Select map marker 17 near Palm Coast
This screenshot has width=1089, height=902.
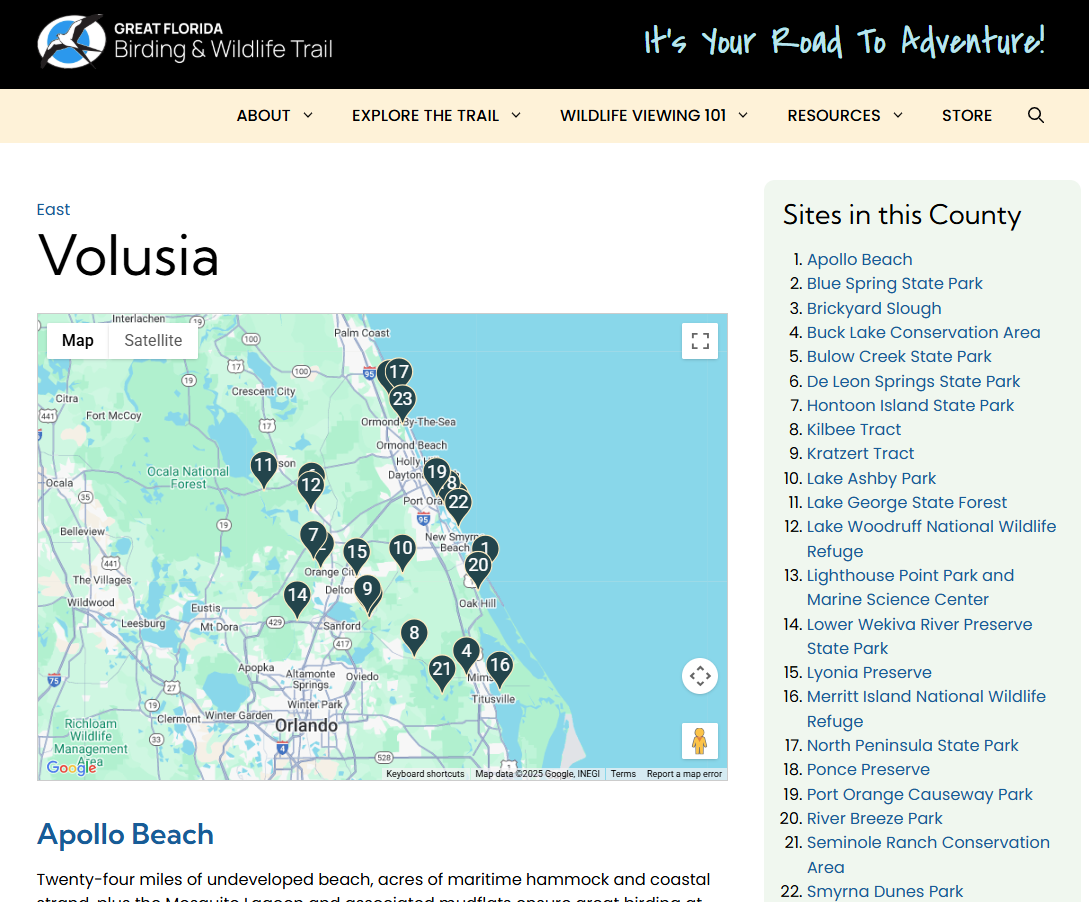400,372
